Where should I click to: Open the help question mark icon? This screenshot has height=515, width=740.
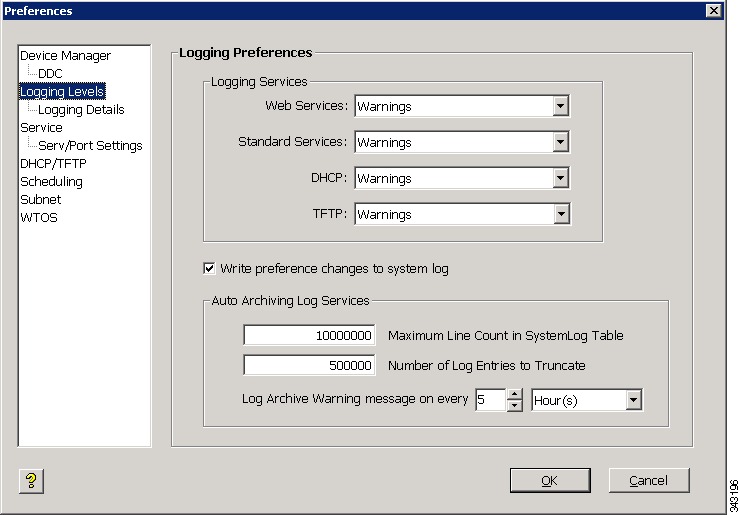pyautogui.click(x=32, y=481)
